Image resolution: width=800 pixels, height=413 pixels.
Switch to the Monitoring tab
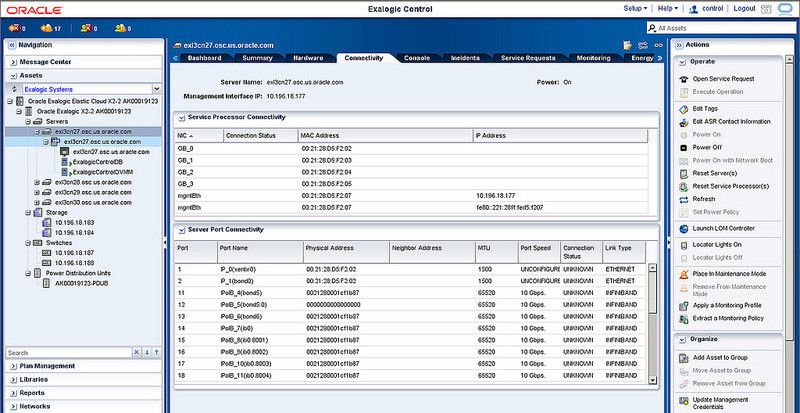593,58
